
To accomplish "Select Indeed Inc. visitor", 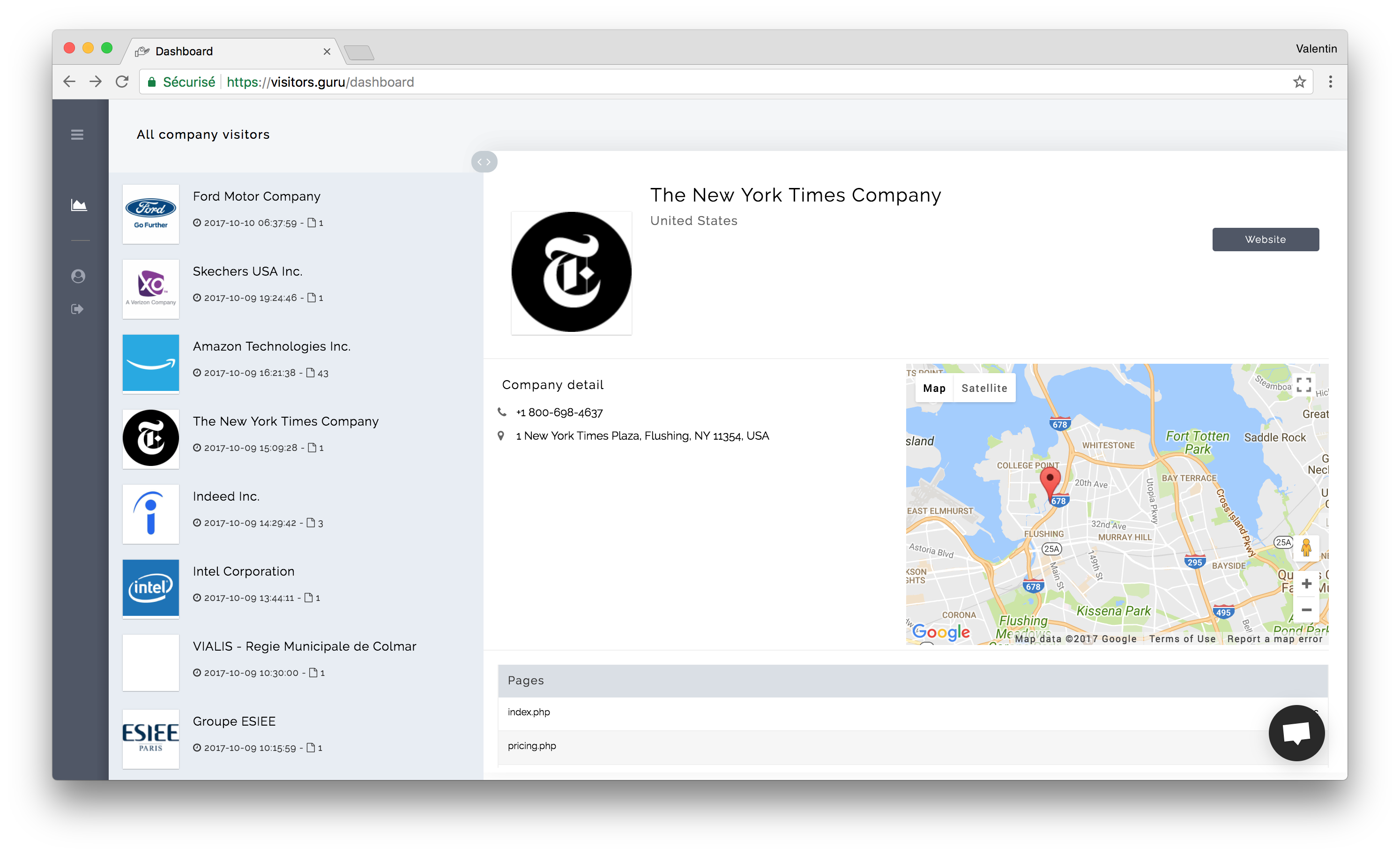I will [x=296, y=514].
